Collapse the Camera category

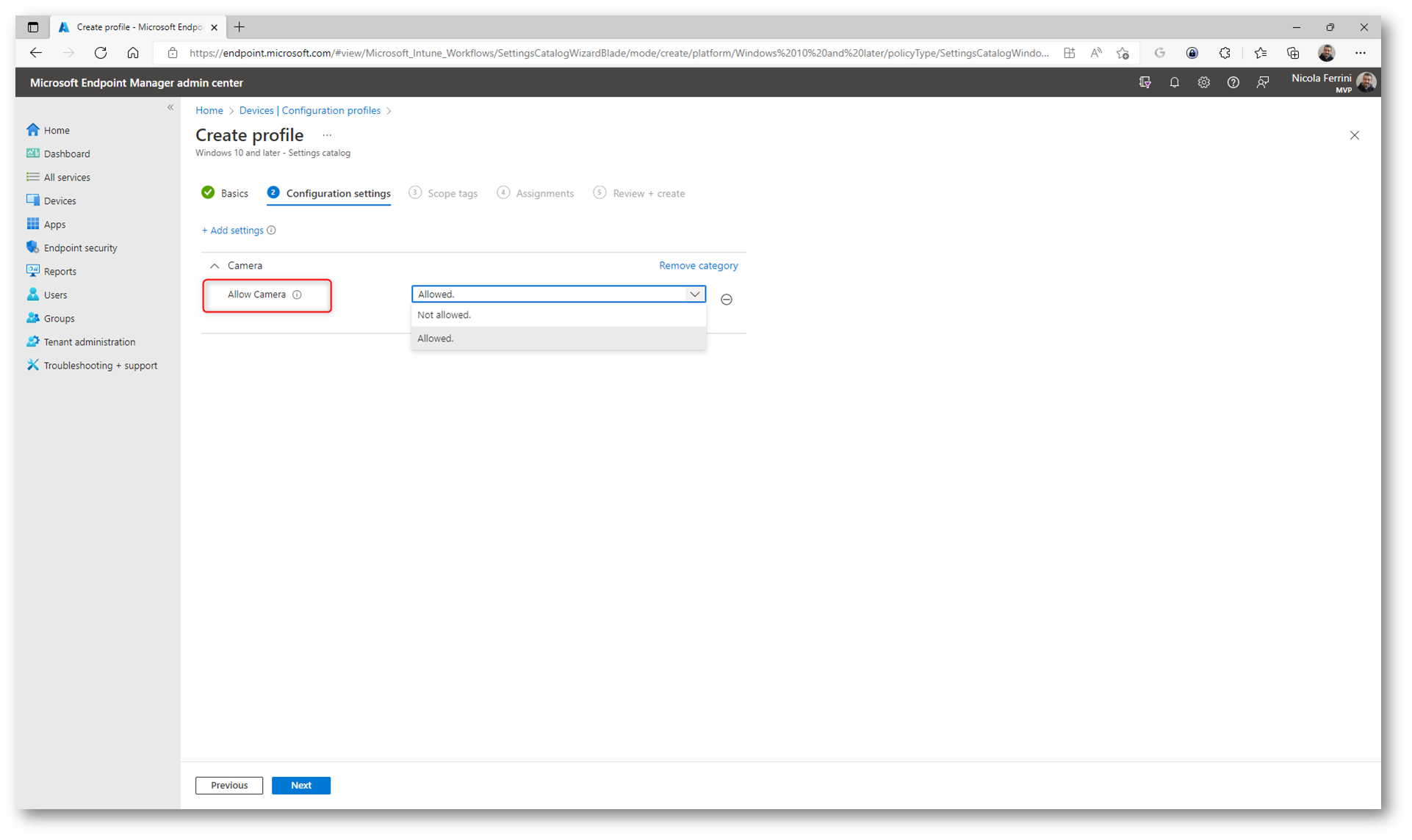point(215,266)
